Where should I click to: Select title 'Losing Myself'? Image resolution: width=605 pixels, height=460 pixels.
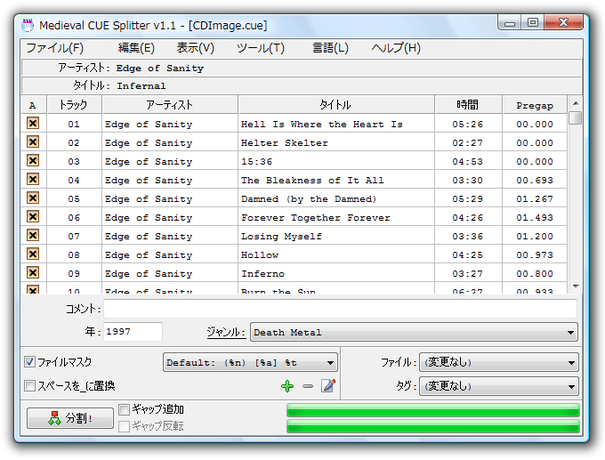[x=281, y=236]
